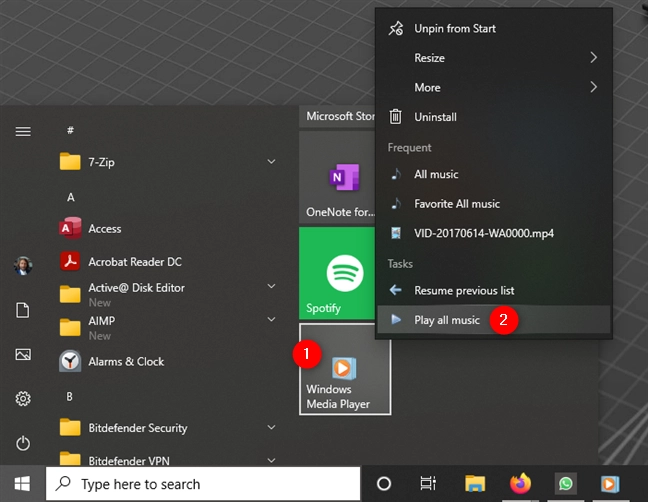Click the Bitdefender VPN label
Screen dimensions: 648x502
[129, 461]
